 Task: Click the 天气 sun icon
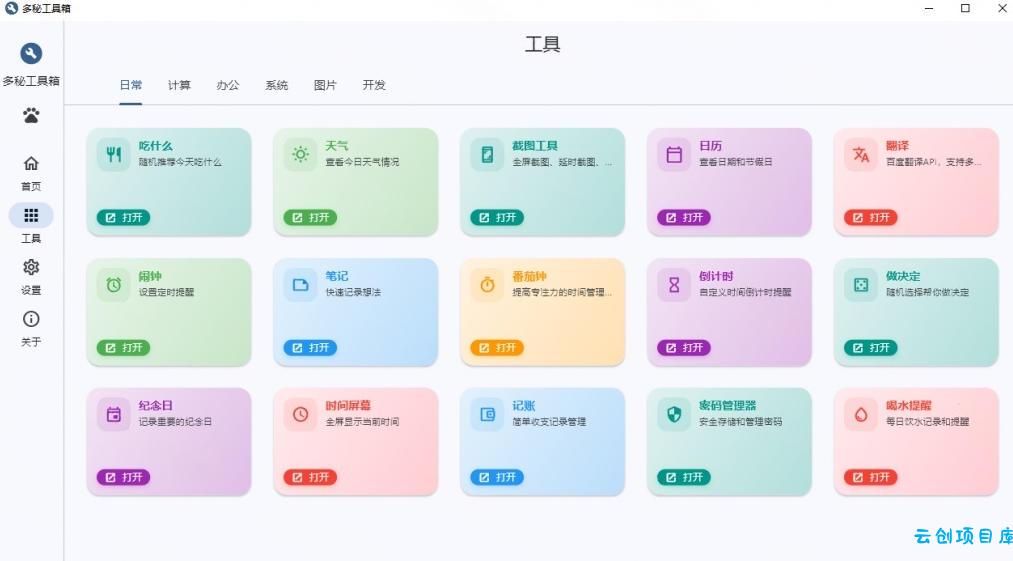pyautogui.click(x=300, y=154)
